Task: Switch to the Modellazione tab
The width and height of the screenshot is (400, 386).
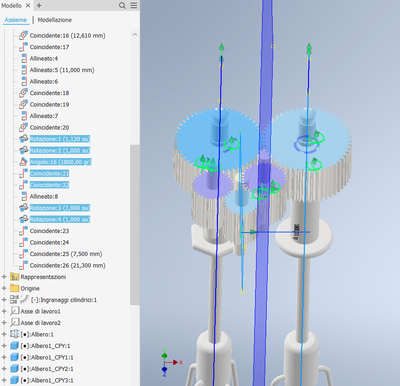Action: click(x=55, y=20)
